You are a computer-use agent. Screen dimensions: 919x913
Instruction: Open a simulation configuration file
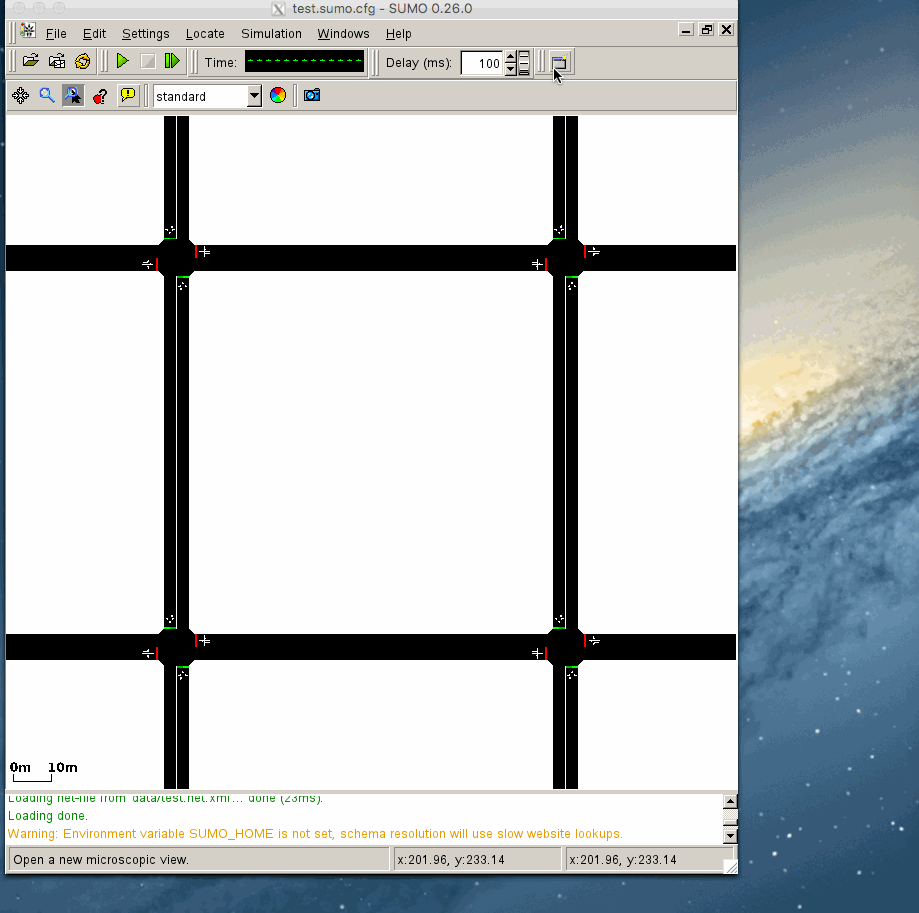pos(30,61)
